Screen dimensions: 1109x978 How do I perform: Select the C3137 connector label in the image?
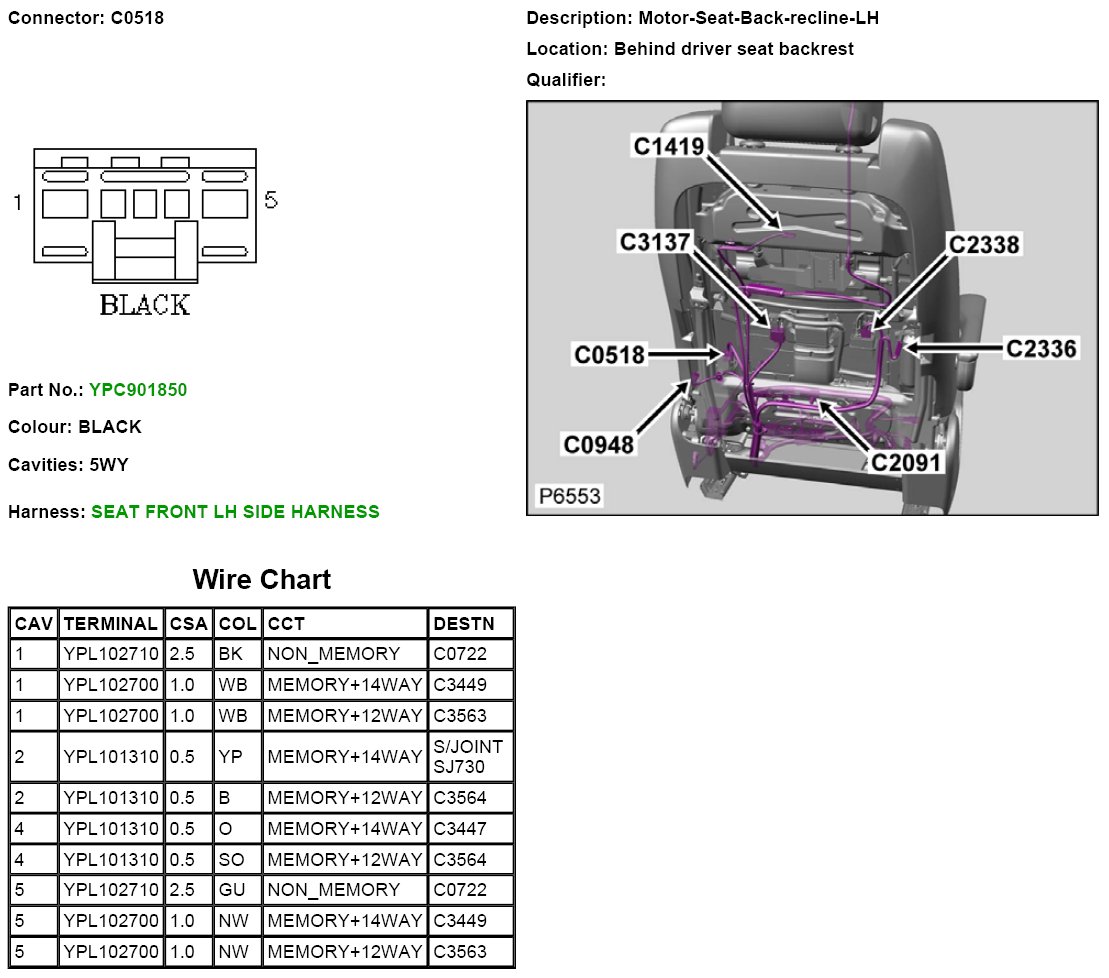(x=656, y=242)
